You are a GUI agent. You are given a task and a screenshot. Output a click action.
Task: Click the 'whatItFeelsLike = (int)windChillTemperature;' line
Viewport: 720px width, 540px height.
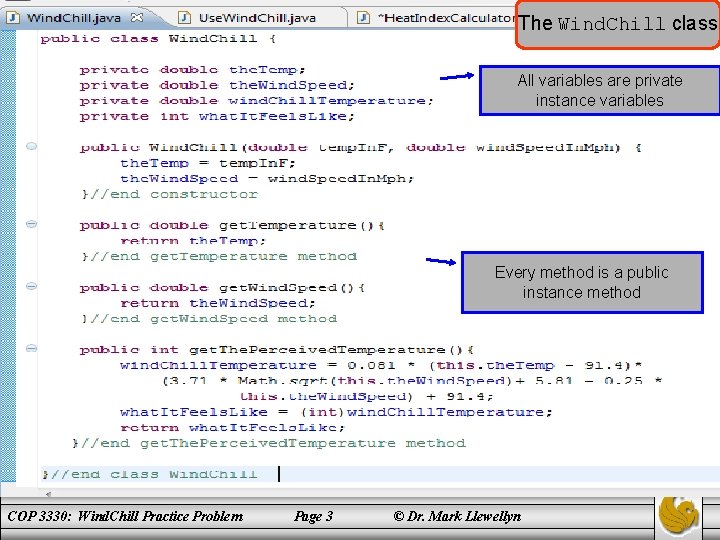point(336,412)
